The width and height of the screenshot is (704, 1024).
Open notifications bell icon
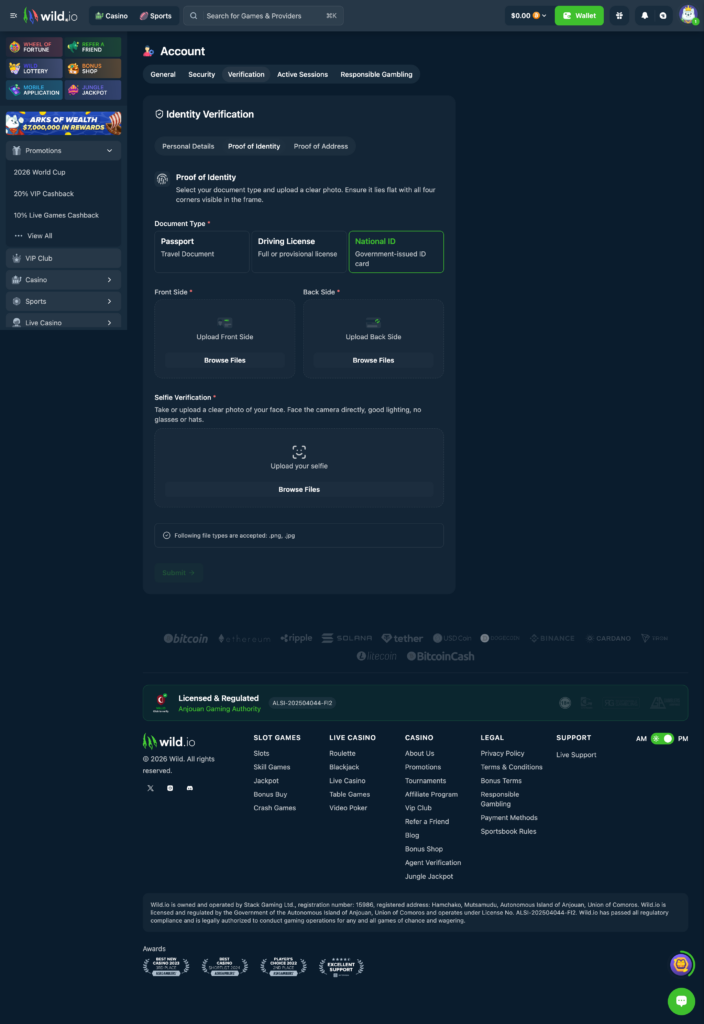[645, 16]
